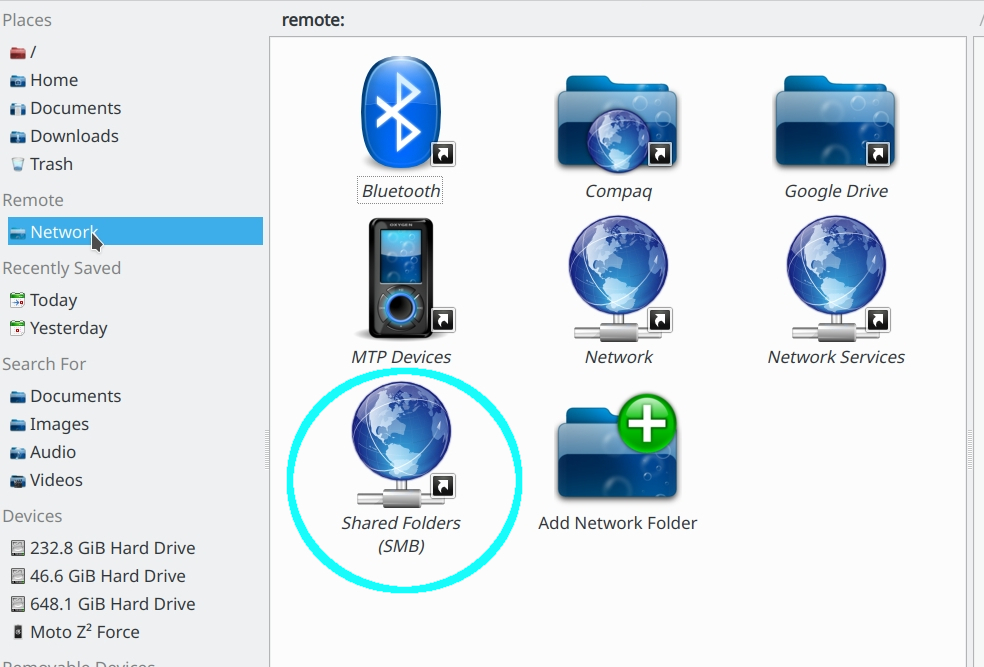Open the Bluetooth icon
The height and width of the screenshot is (667, 984).
400,114
